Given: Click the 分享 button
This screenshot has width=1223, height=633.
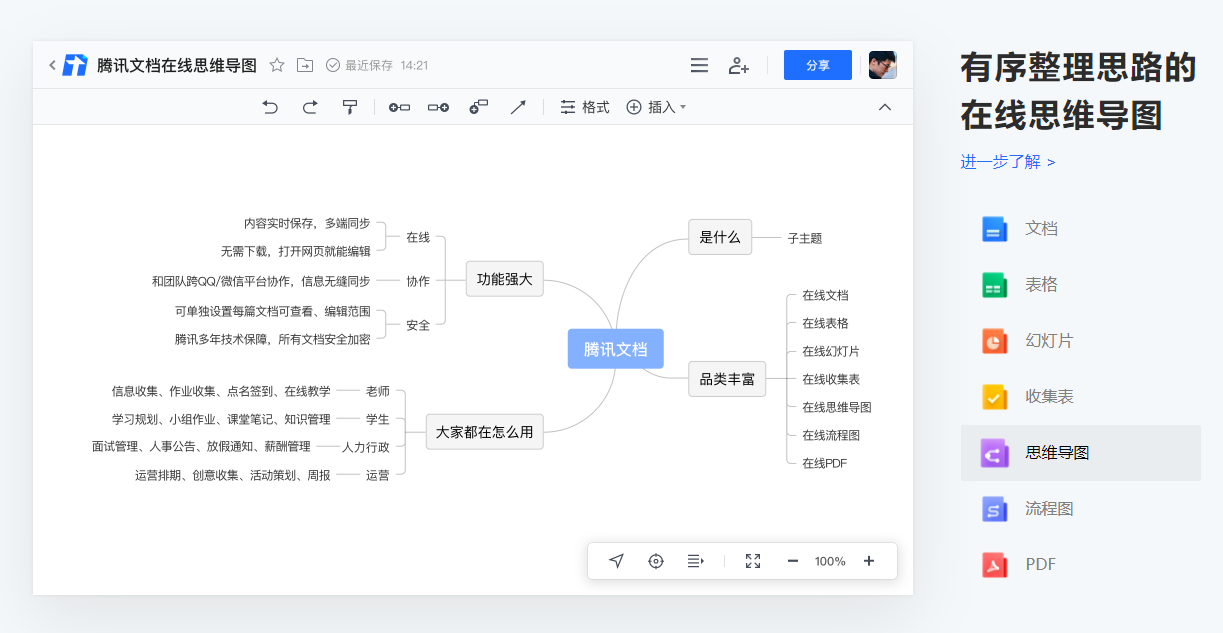Looking at the screenshot, I should click(x=817, y=64).
